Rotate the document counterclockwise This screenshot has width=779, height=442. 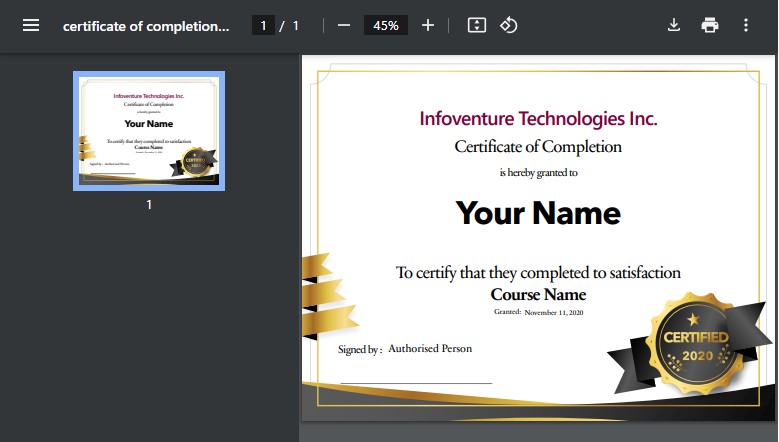[509, 25]
